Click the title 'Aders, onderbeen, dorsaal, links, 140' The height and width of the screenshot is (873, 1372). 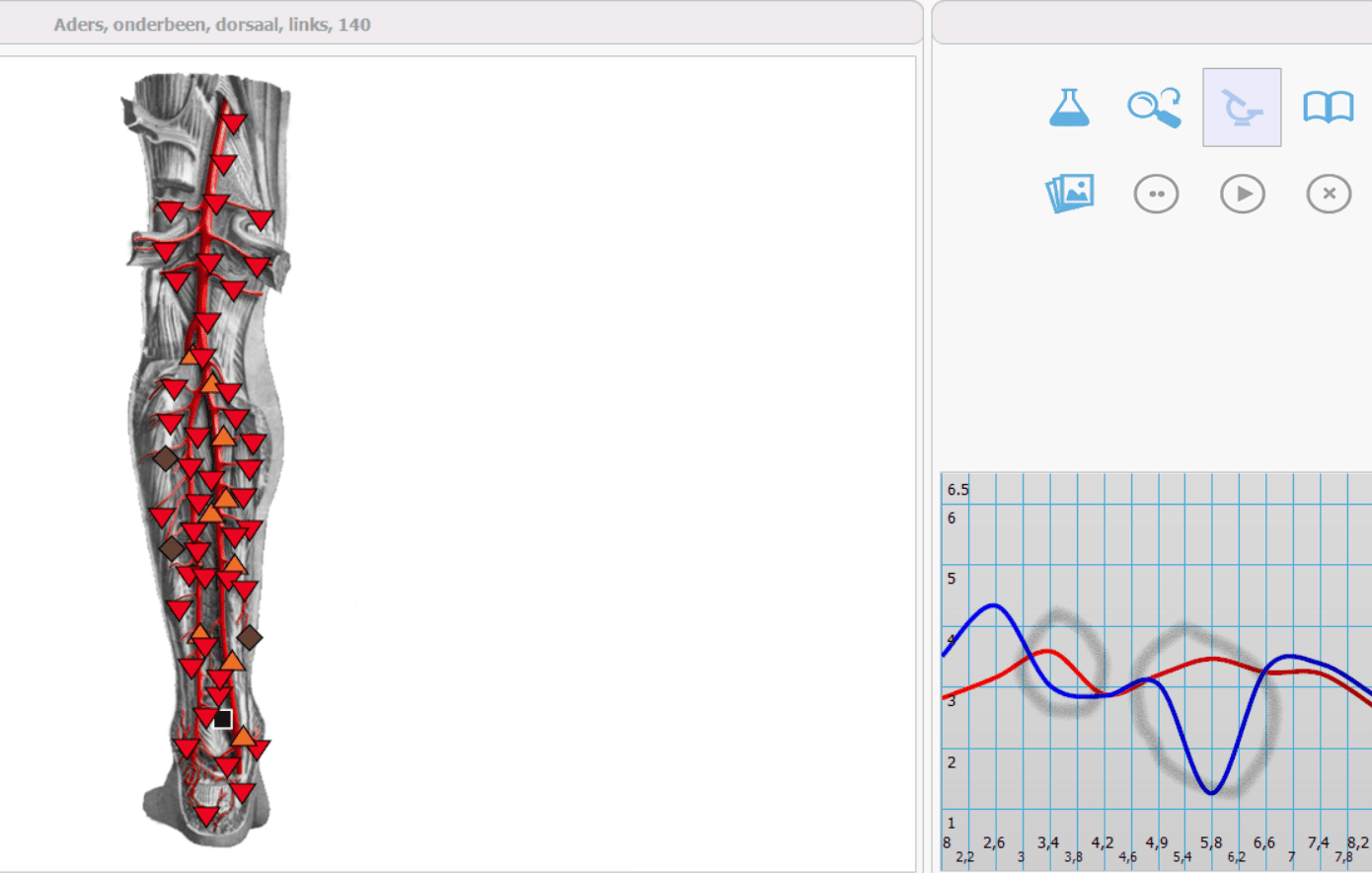coord(212,25)
